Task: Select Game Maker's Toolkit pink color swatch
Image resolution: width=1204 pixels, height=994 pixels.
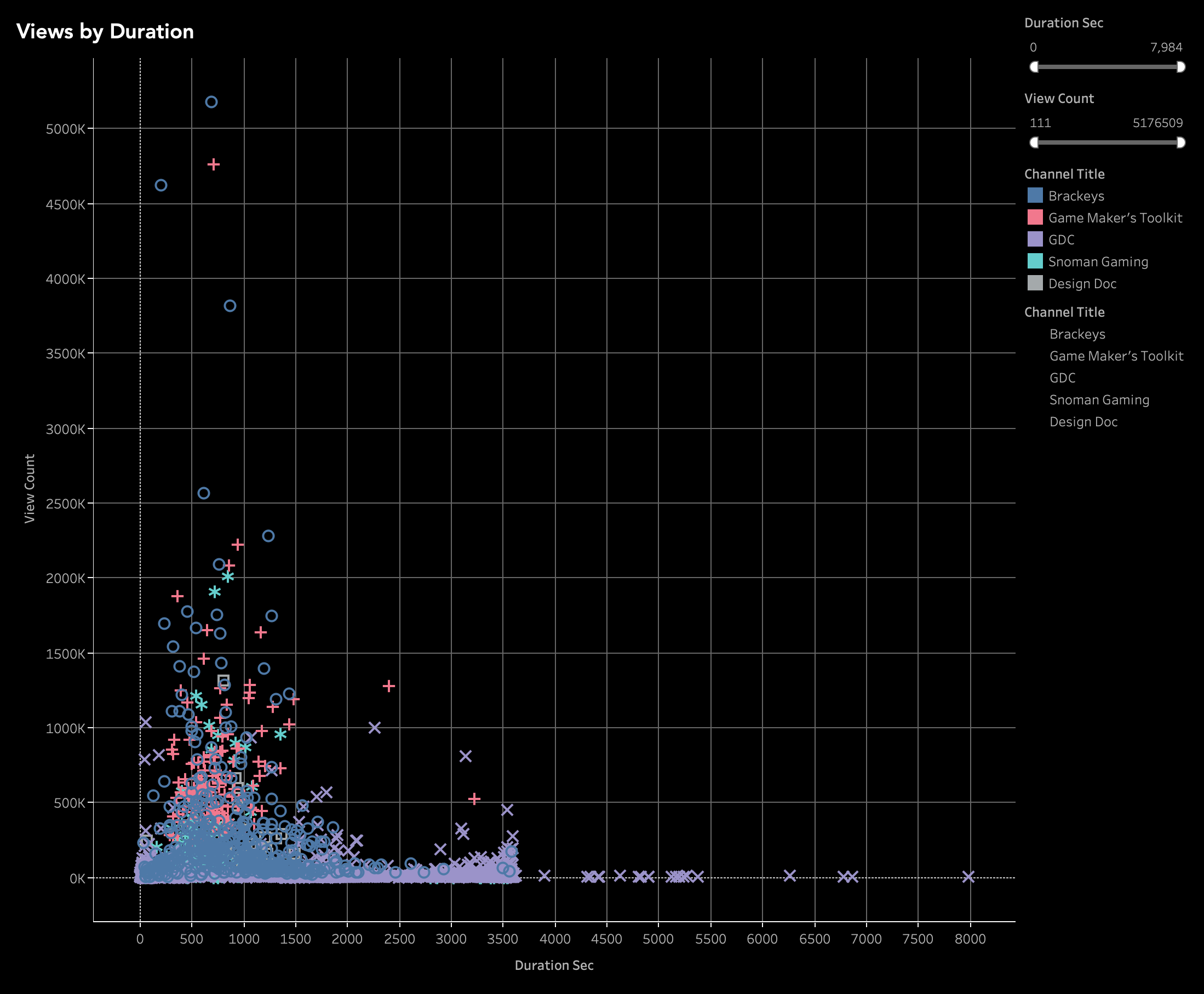Action: [1035, 217]
